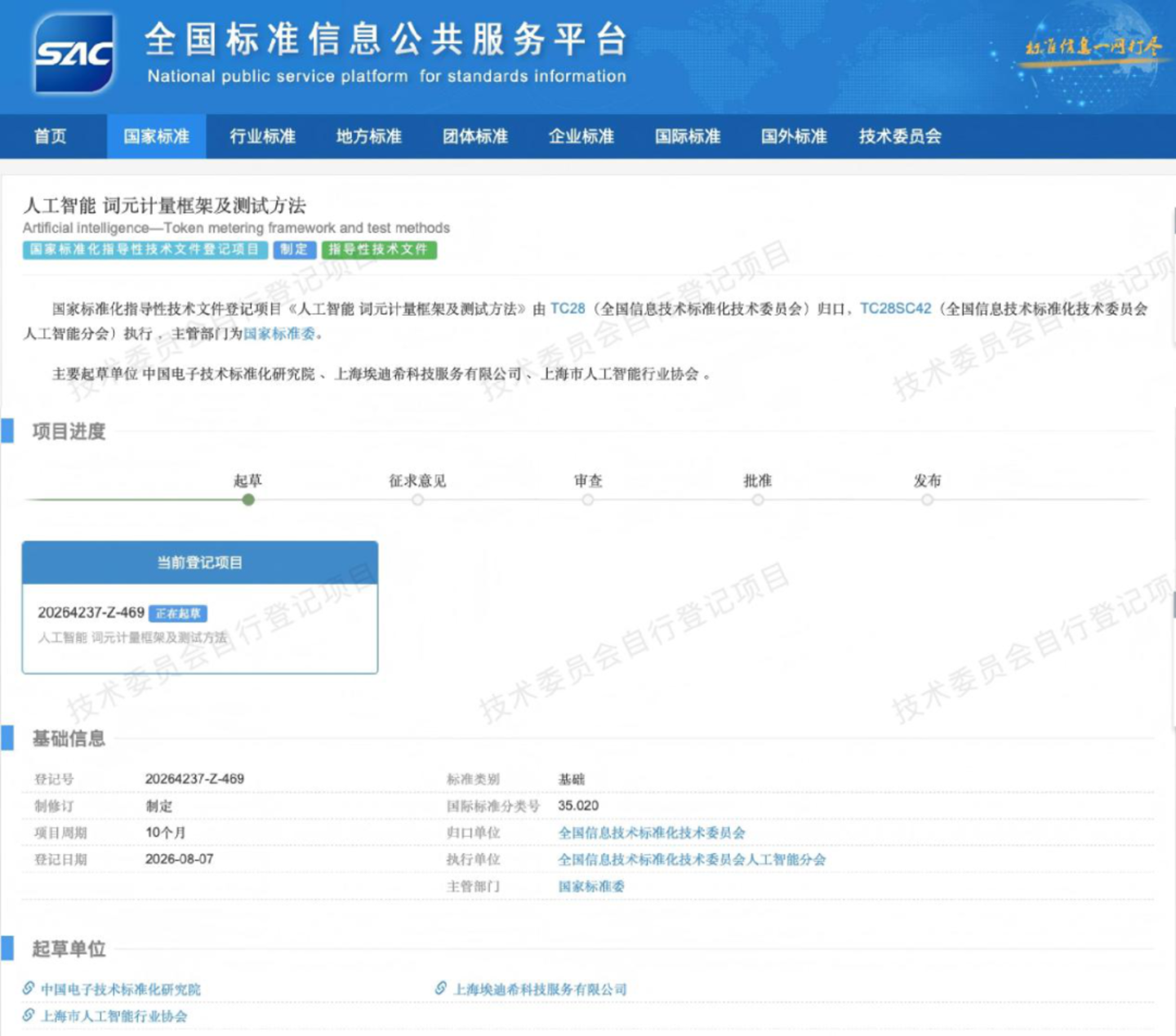Open the 首页 nav tab
The width and height of the screenshot is (1176, 1036).
(x=51, y=136)
